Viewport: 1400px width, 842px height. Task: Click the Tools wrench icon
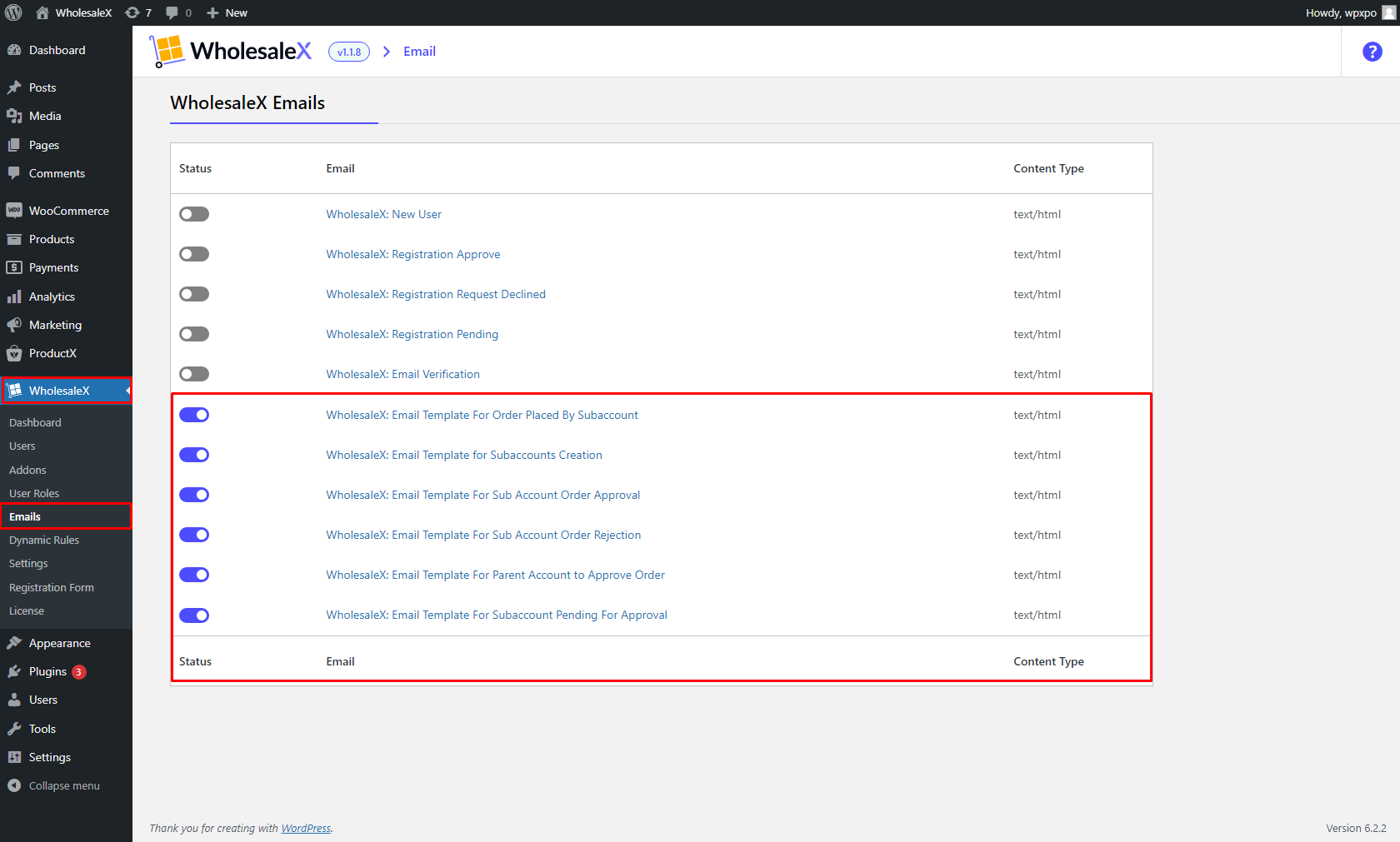click(14, 729)
